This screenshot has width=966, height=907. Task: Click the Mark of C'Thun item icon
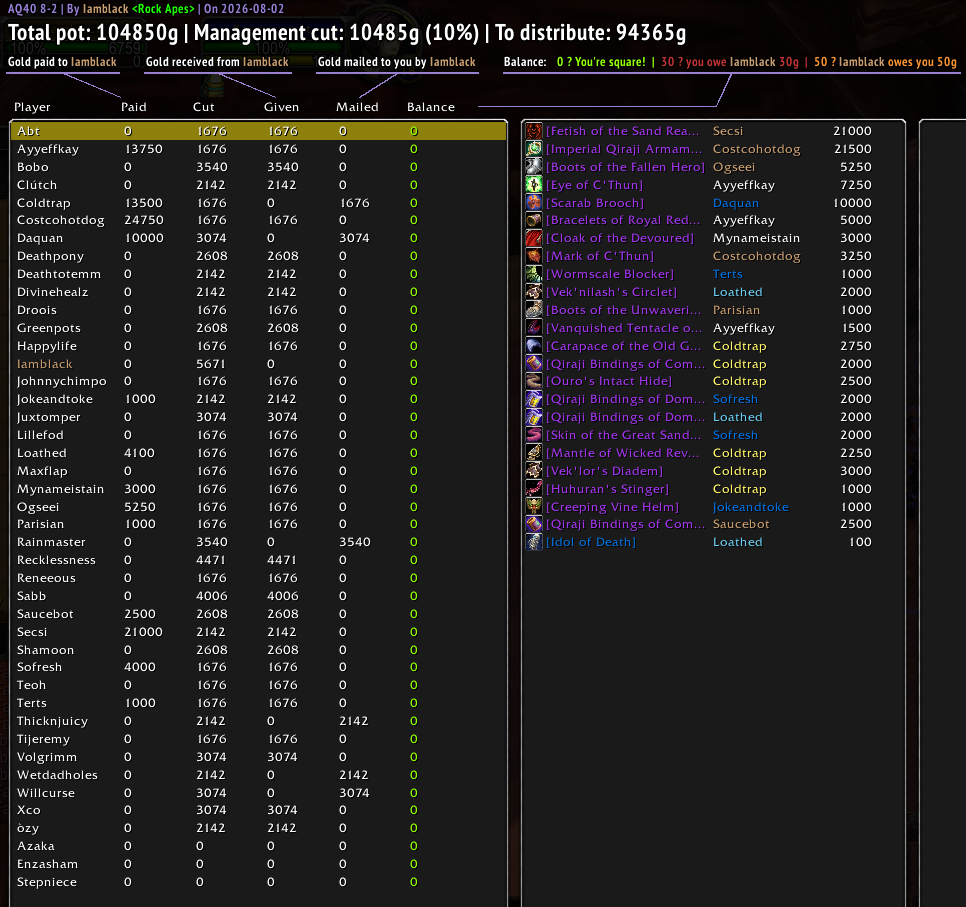point(534,256)
